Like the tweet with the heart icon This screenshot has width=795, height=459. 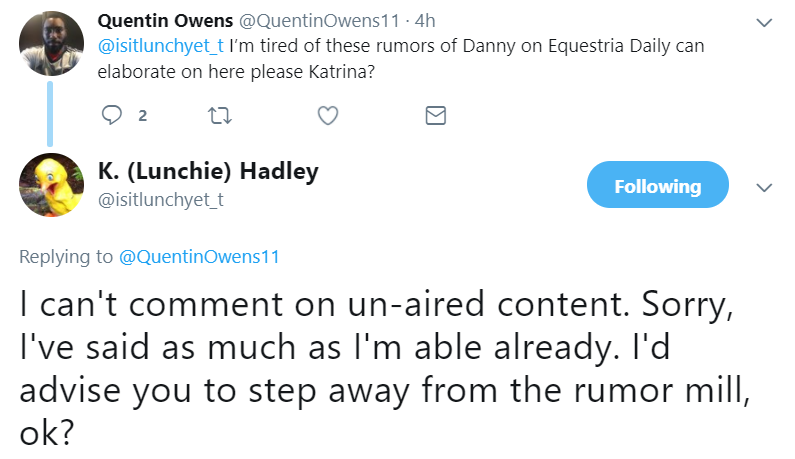click(326, 116)
